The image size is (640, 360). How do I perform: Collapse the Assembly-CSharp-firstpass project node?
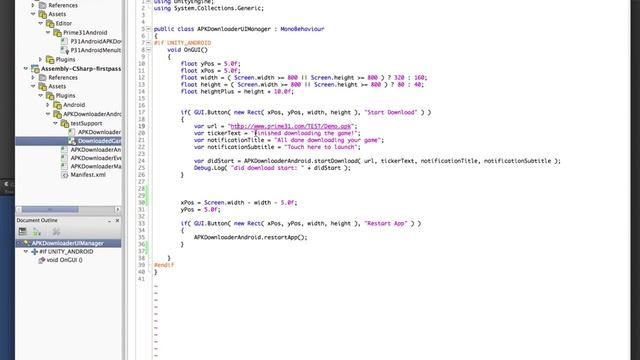(x=26, y=69)
